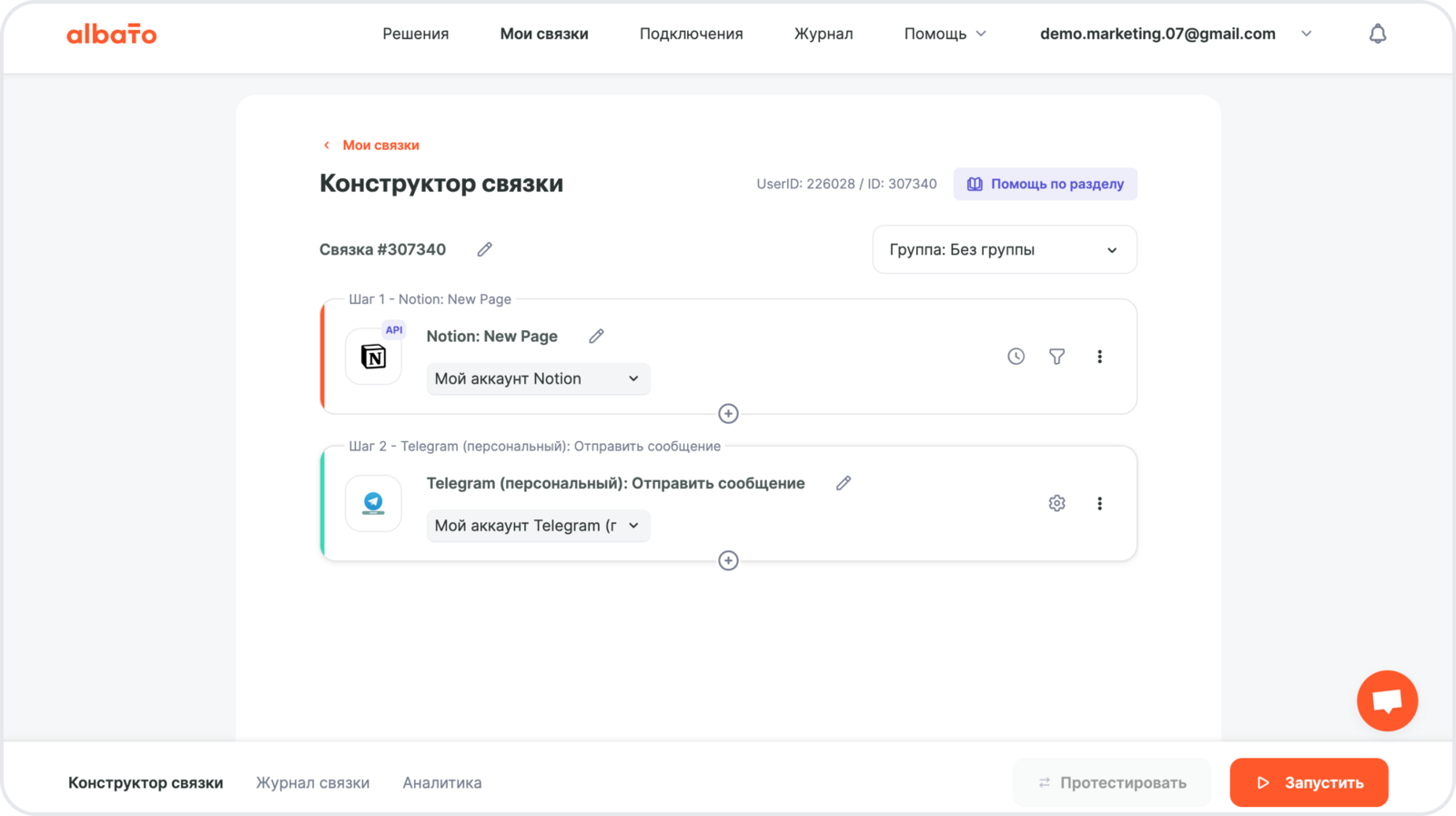Edit the Связка #307340 name pencil icon
This screenshot has width=1456, height=816.
point(484,249)
